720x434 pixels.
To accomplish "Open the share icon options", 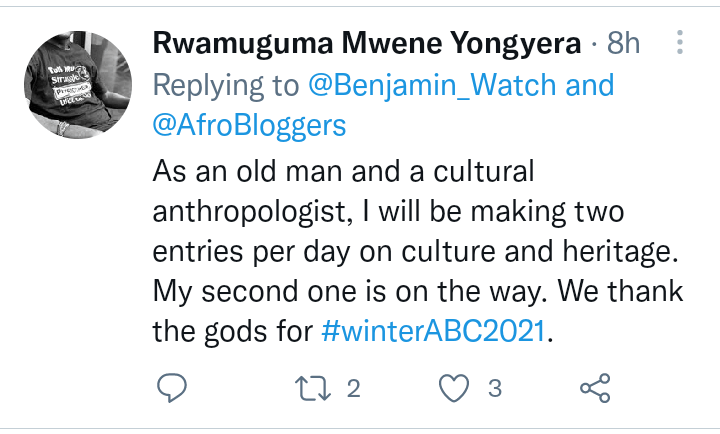I will (x=595, y=390).
